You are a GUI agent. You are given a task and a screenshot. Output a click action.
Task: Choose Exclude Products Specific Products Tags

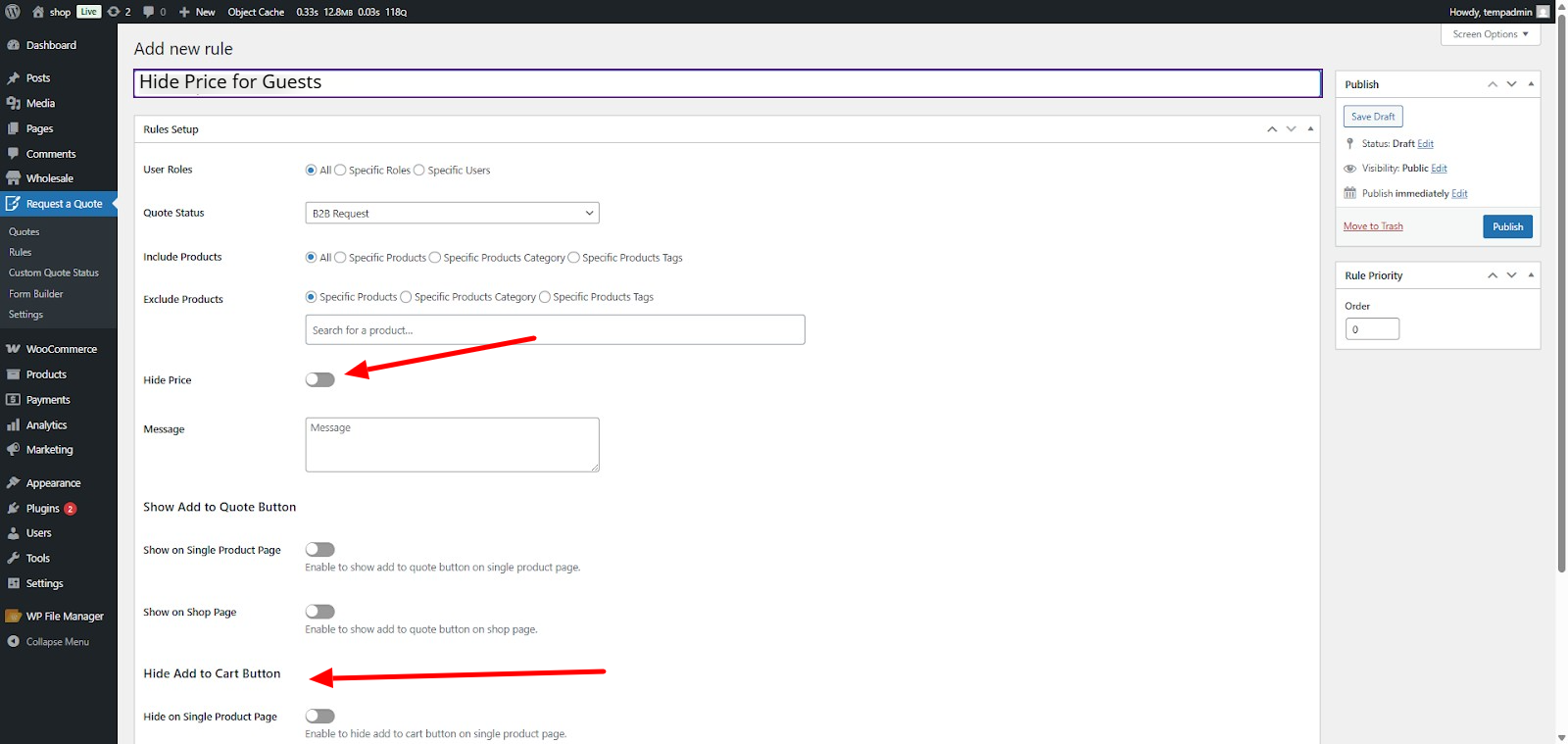(545, 297)
